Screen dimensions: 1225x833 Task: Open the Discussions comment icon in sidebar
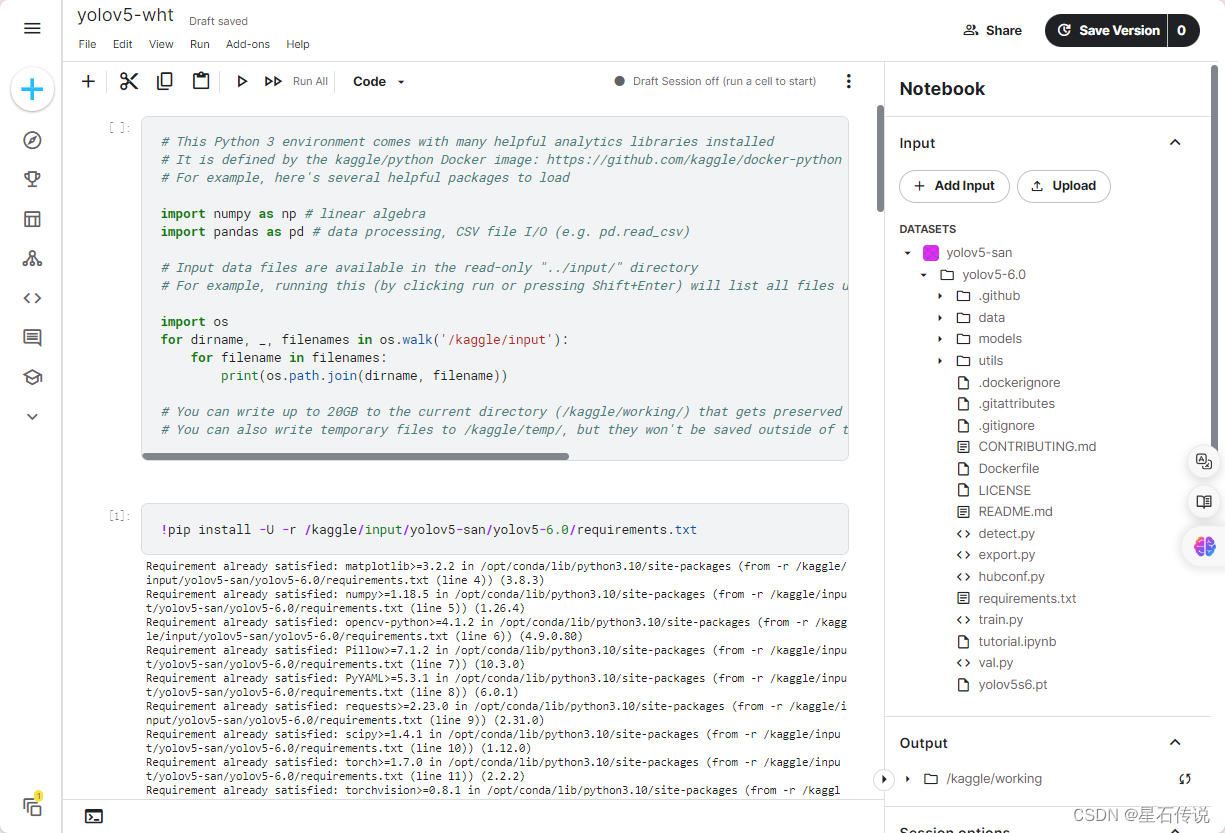pyautogui.click(x=32, y=338)
